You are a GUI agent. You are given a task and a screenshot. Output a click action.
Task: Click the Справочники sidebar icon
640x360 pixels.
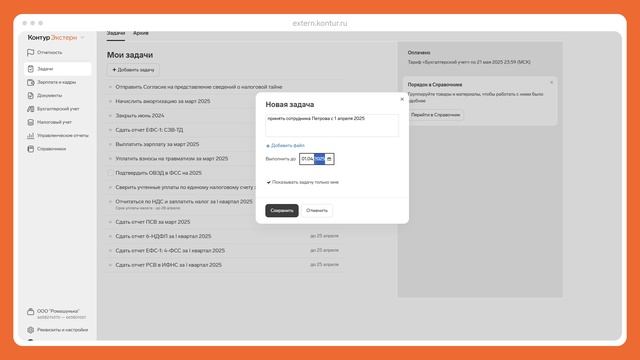click(31, 149)
